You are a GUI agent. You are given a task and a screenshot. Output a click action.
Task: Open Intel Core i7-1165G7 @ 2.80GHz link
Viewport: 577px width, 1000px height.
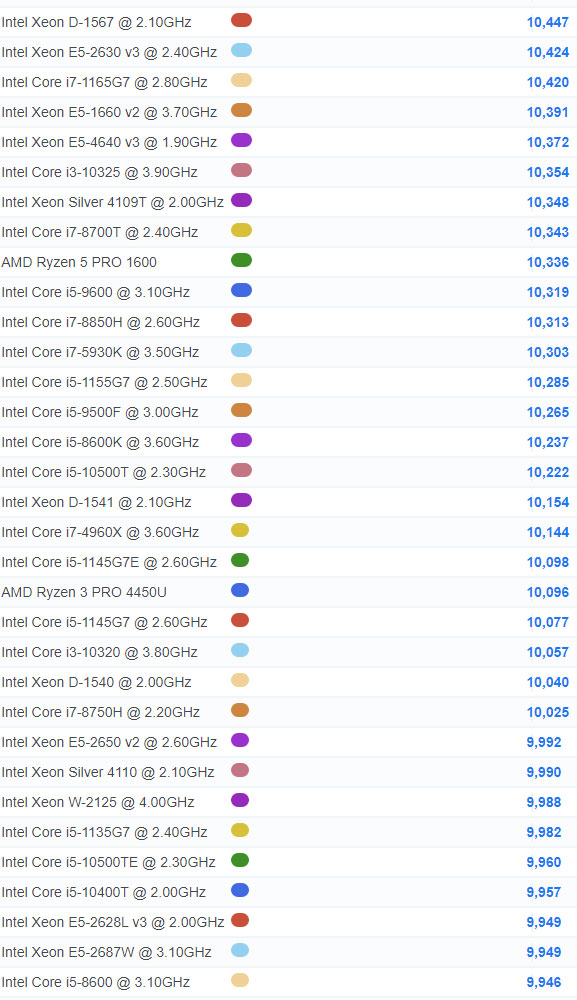105,82
